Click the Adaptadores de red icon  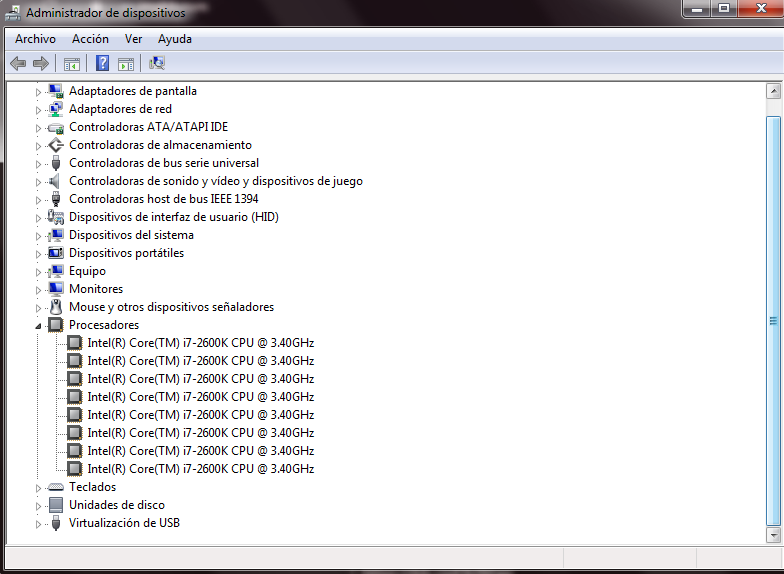(x=56, y=109)
